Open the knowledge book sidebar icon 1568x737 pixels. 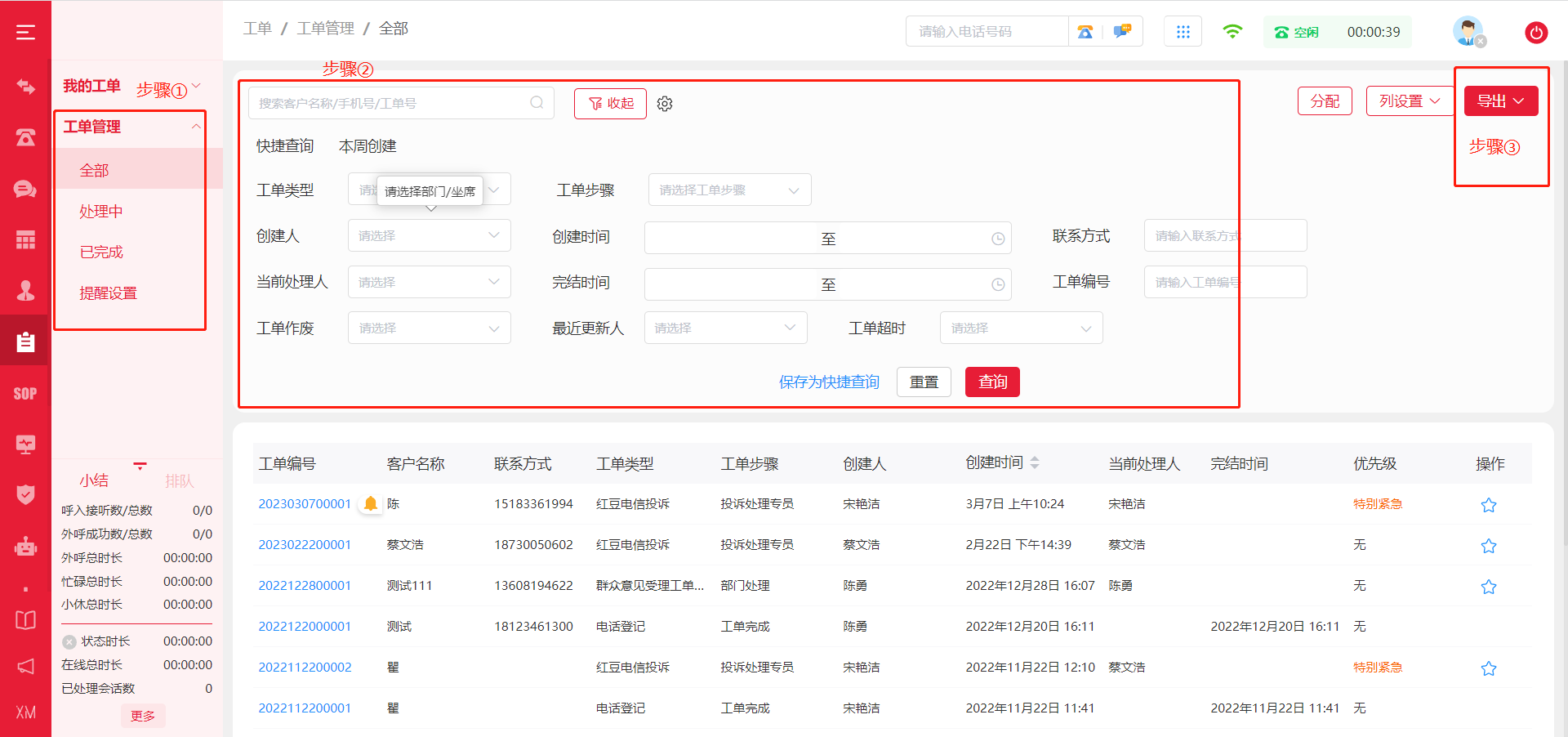click(x=25, y=620)
